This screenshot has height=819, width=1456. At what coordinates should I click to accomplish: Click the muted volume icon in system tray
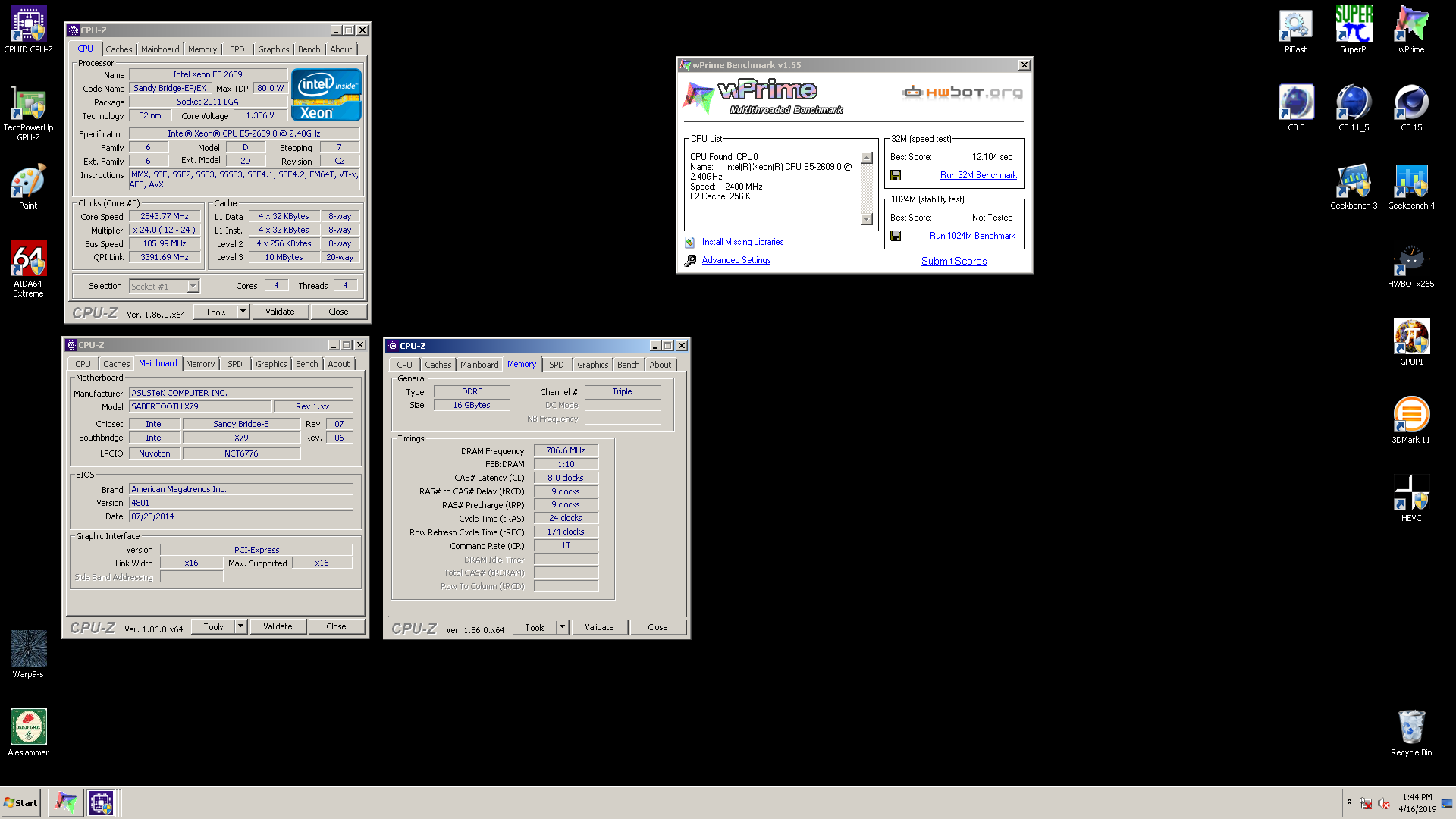(1383, 803)
